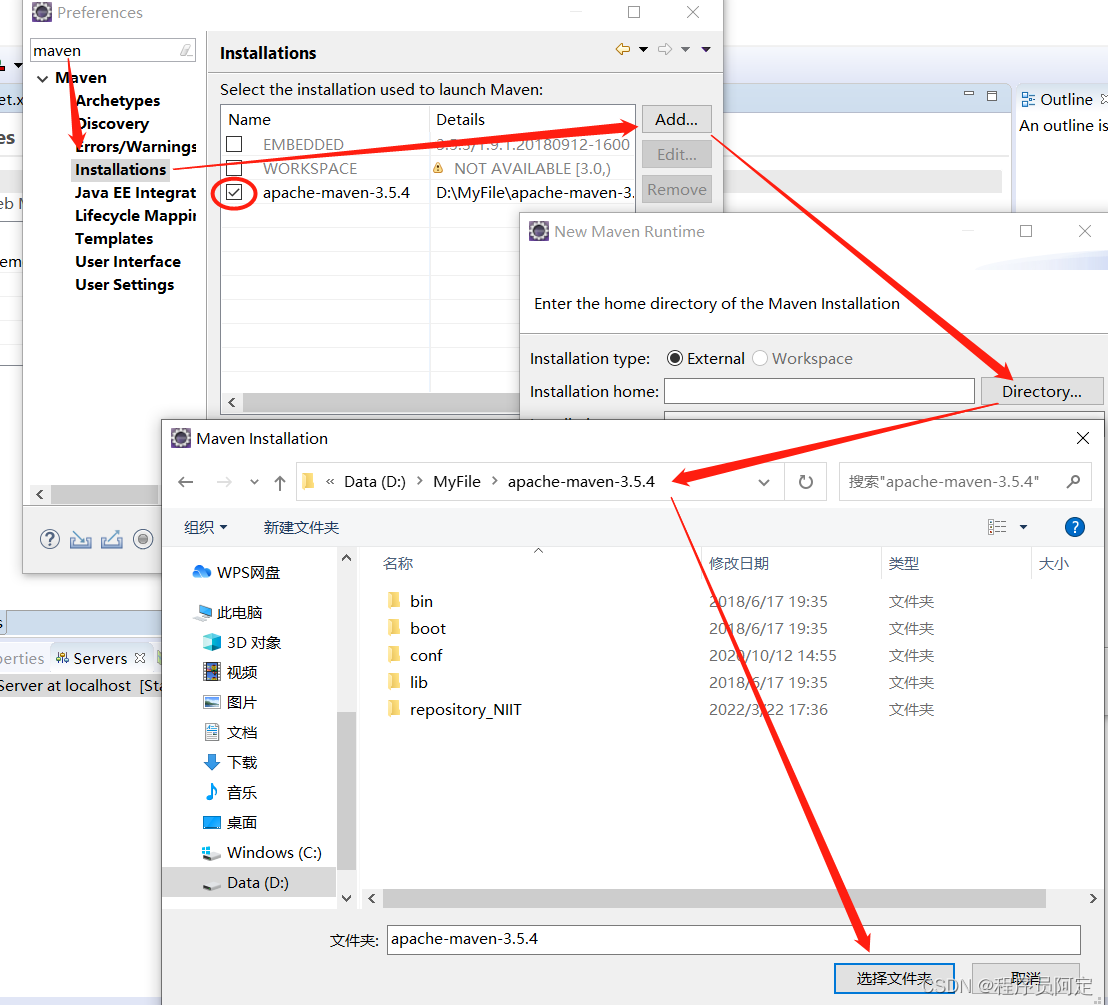Open back history dropdown arrow in Preferences
1108x1005 pixels.
[x=643, y=49]
